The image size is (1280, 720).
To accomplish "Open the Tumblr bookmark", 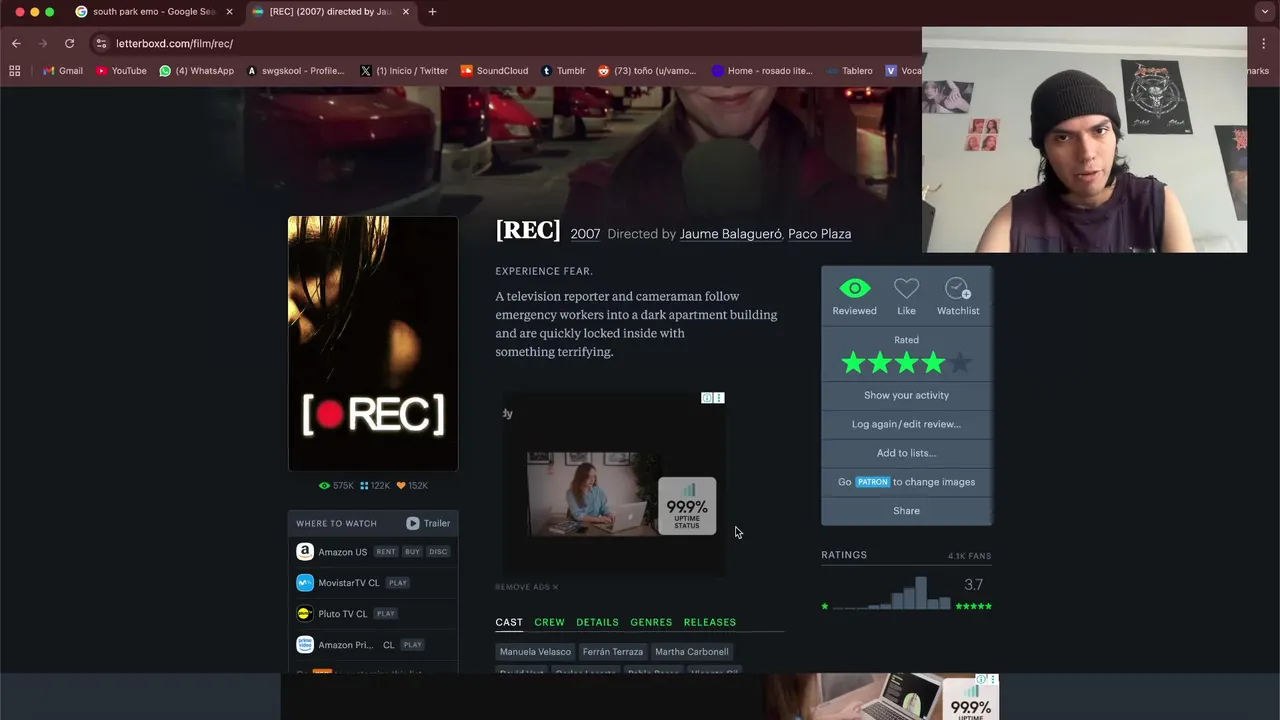I will pyautogui.click(x=563, y=71).
